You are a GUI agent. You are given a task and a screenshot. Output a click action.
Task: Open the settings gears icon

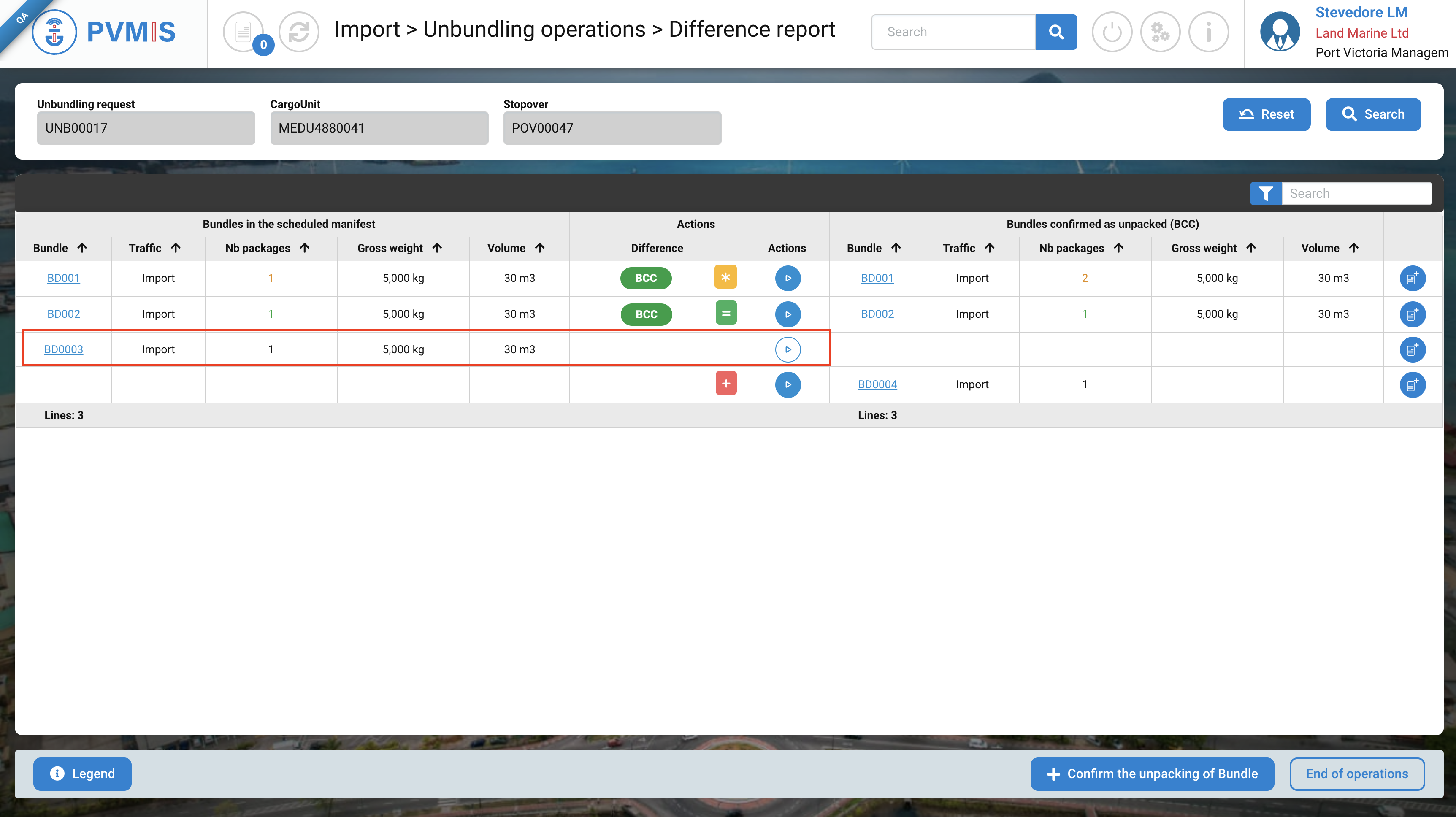[x=1160, y=32]
